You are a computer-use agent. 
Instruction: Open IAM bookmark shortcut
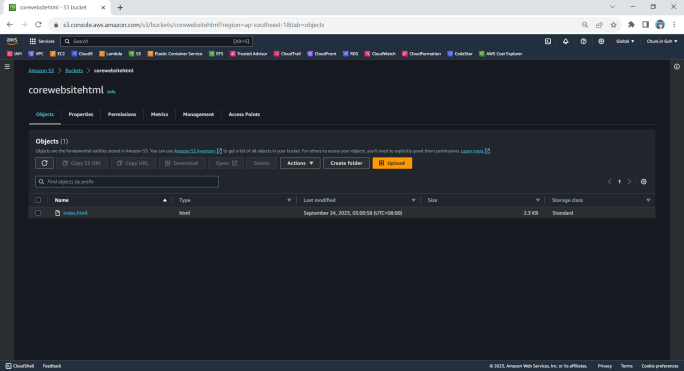pos(14,54)
